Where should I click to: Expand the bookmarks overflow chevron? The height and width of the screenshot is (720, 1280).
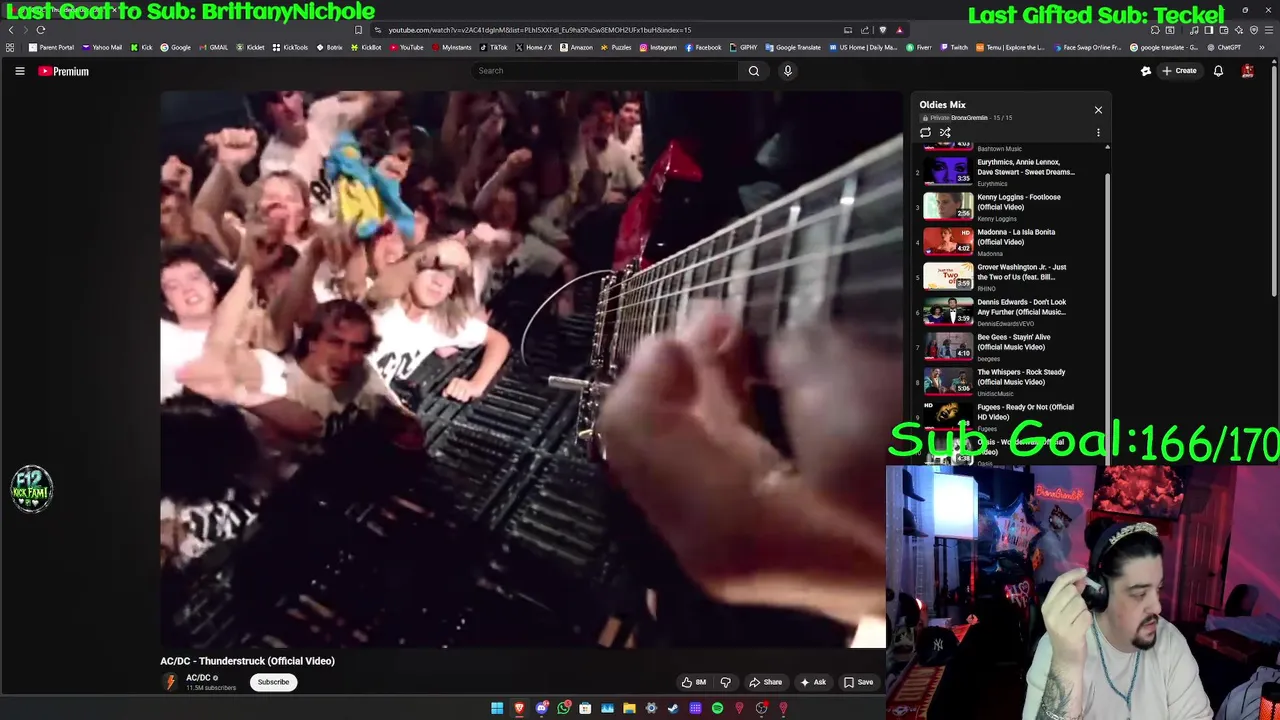[1262, 47]
